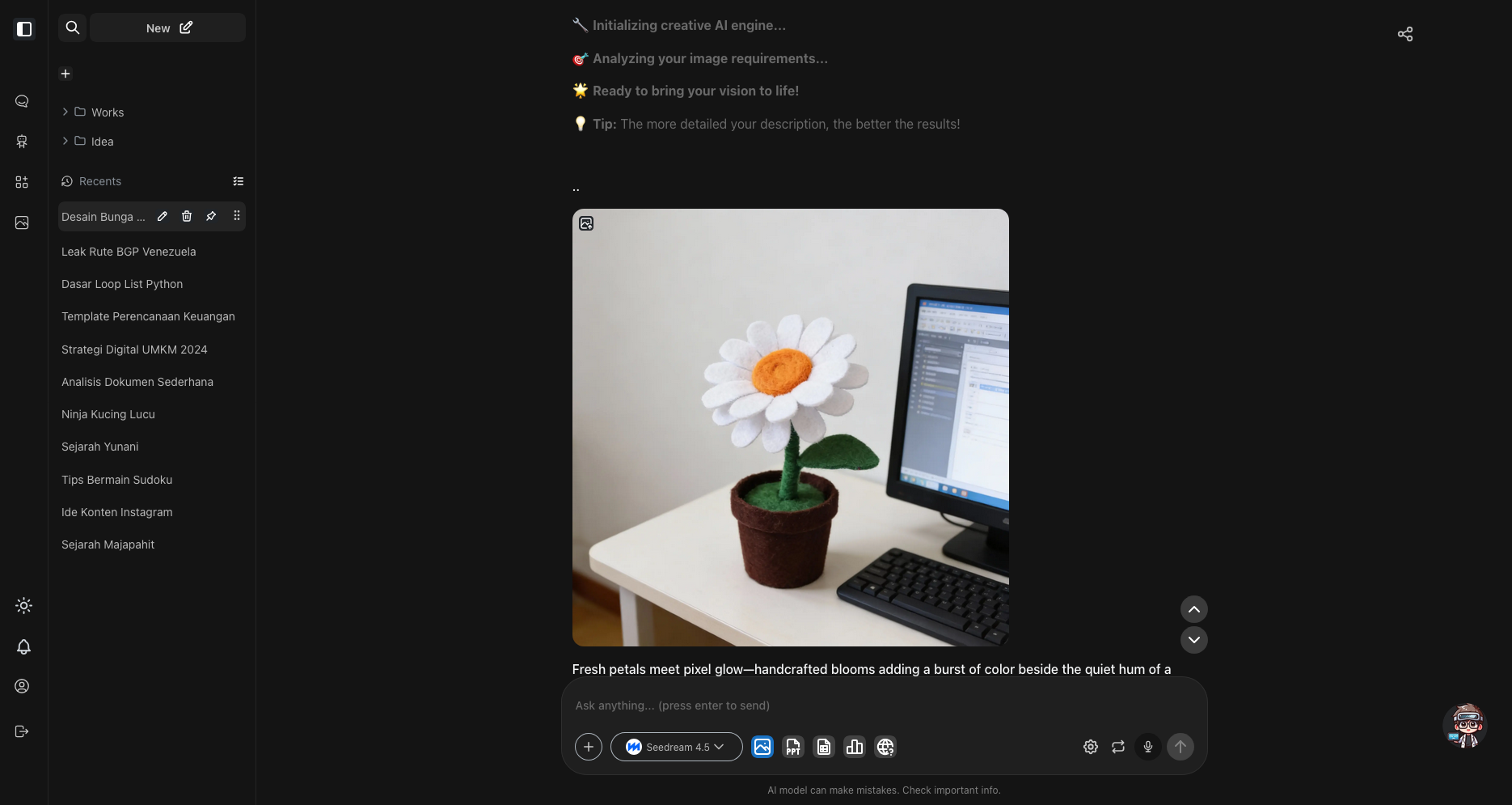Open the robot agents icon in sidebar
This screenshot has height=805, width=1512.
(x=22, y=142)
